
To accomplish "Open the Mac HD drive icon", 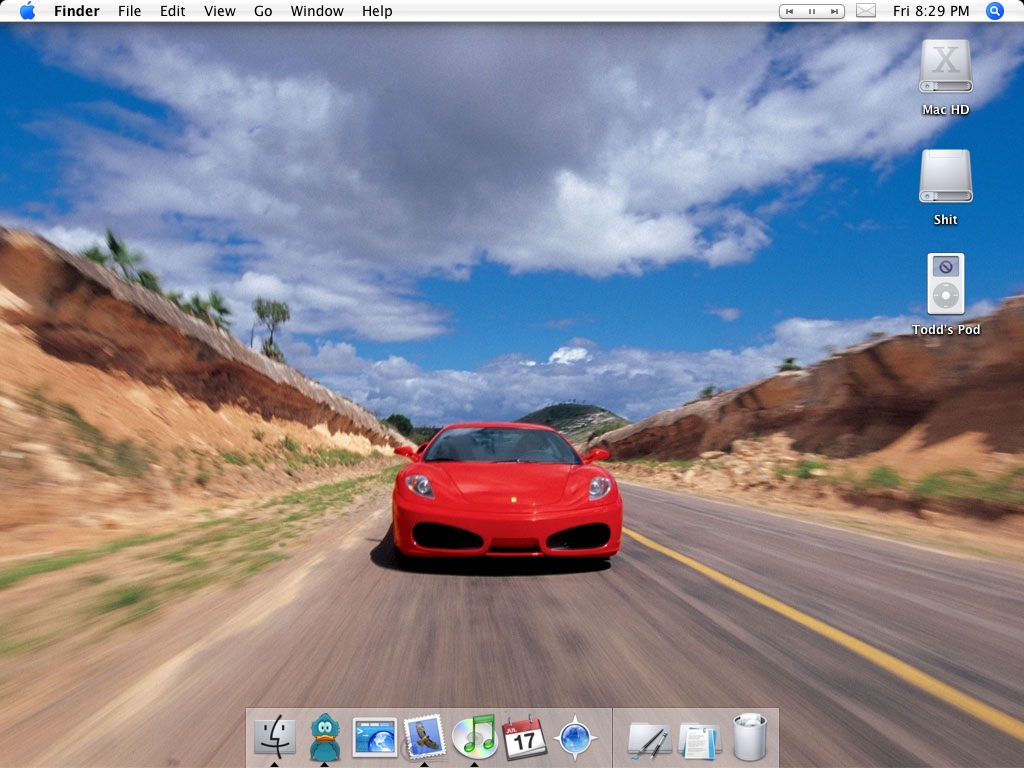I will point(945,68).
